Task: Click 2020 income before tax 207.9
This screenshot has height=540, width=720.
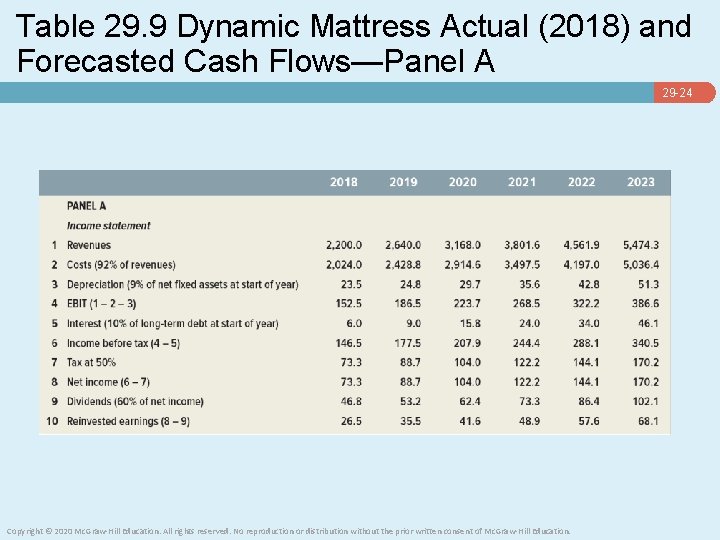Action: pos(468,343)
